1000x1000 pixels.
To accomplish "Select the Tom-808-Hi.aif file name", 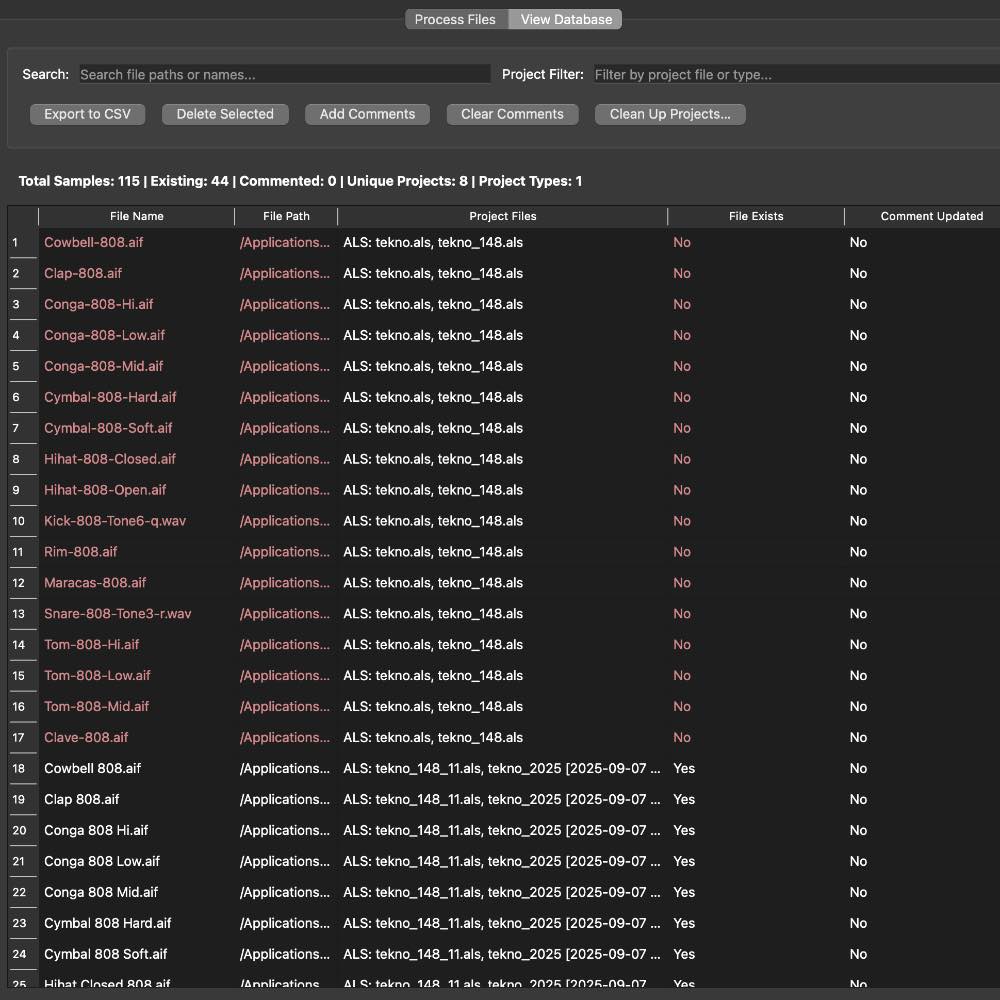I will [91, 644].
